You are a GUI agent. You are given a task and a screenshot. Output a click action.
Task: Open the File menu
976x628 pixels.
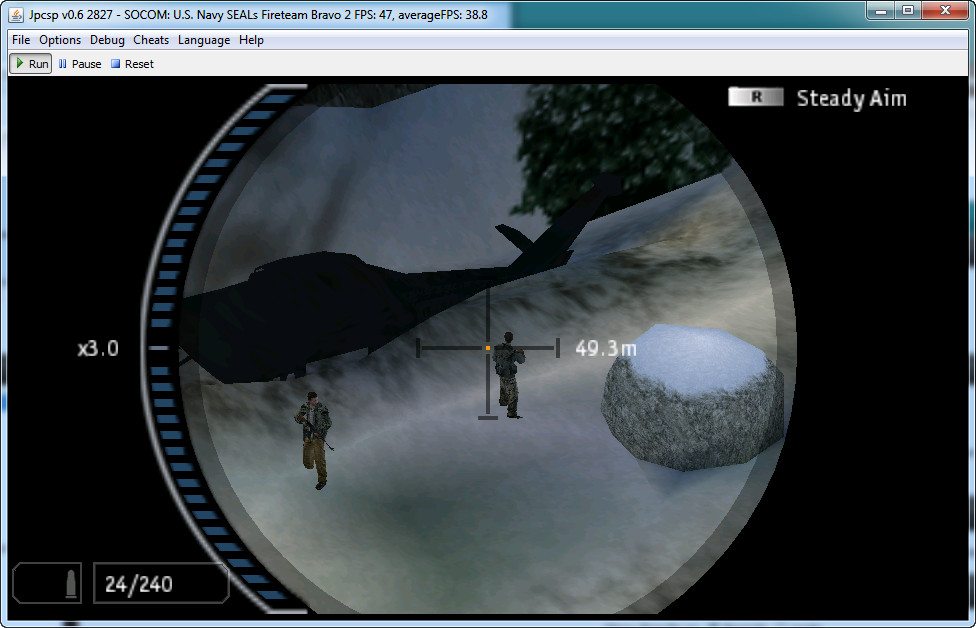[x=21, y=40]
